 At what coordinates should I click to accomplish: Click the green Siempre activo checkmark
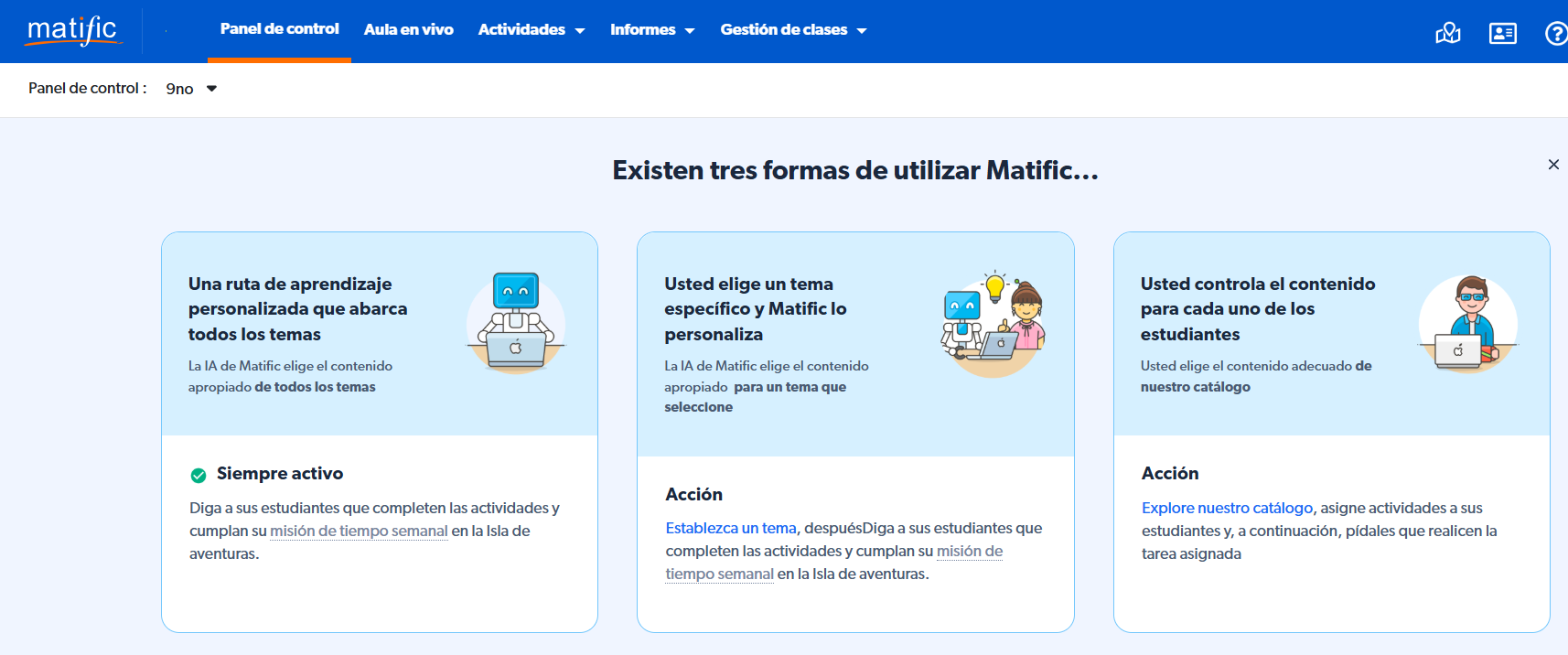pos(199,475)
